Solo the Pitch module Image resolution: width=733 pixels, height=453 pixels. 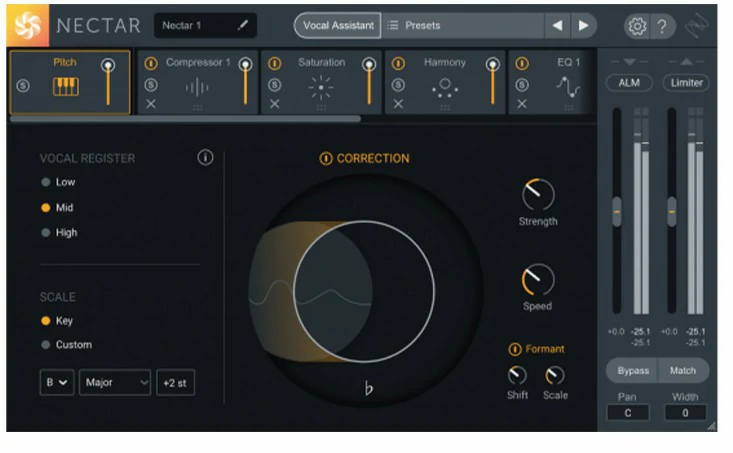coord(23,86)
